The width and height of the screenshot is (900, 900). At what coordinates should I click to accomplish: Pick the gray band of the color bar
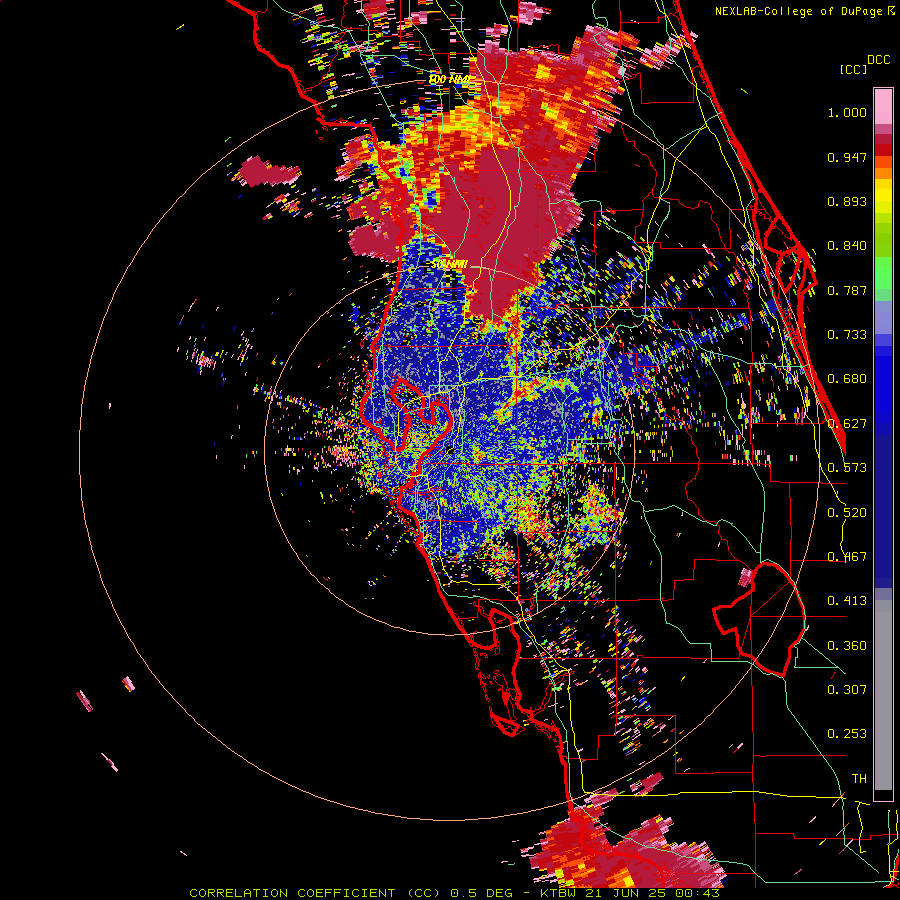pyautogui.click(x=883, y=695)
